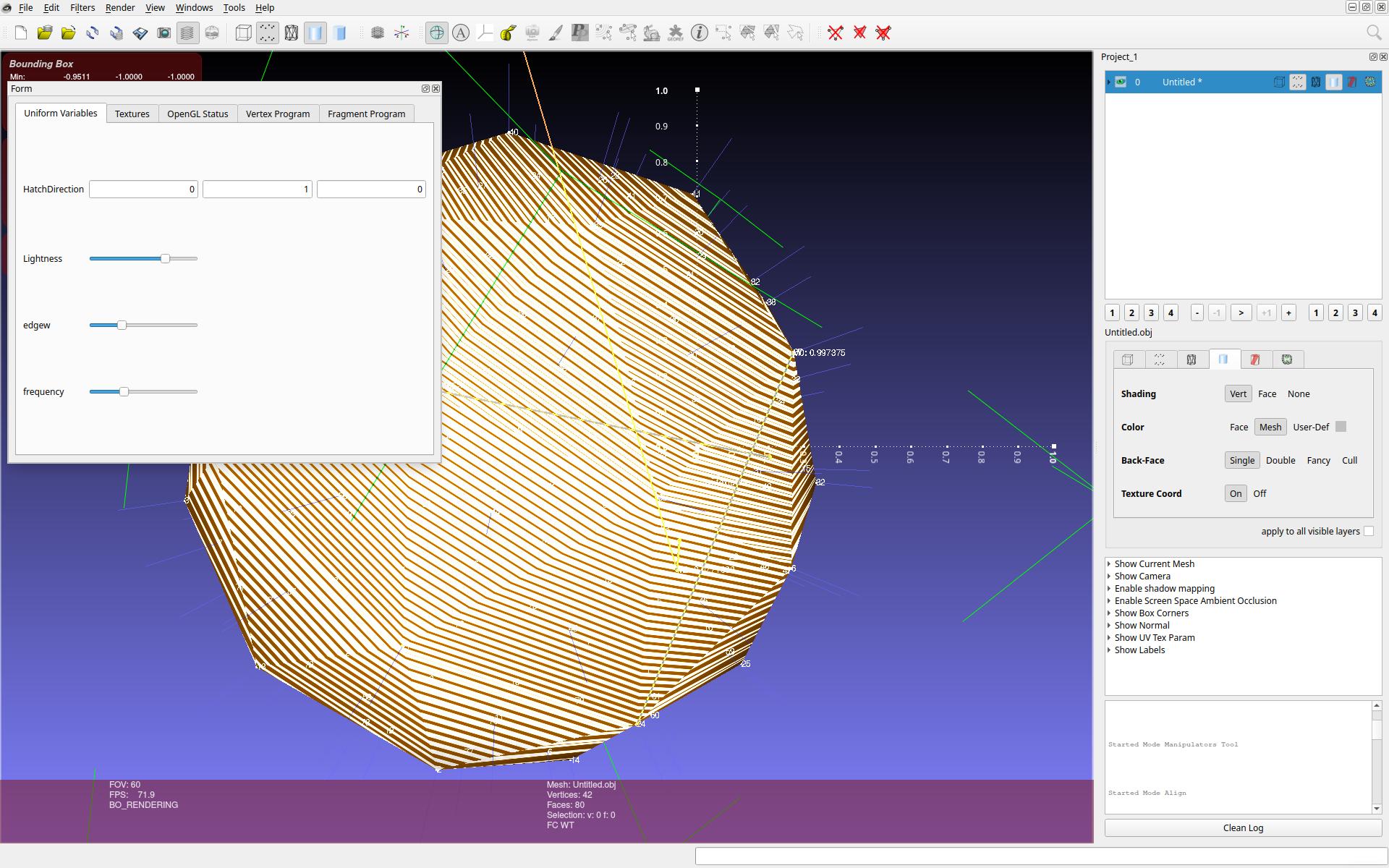Viewport: 1389px width, 868px height.
Task: Expand Enable shadow mapping options
Action: click(1109, 589)
